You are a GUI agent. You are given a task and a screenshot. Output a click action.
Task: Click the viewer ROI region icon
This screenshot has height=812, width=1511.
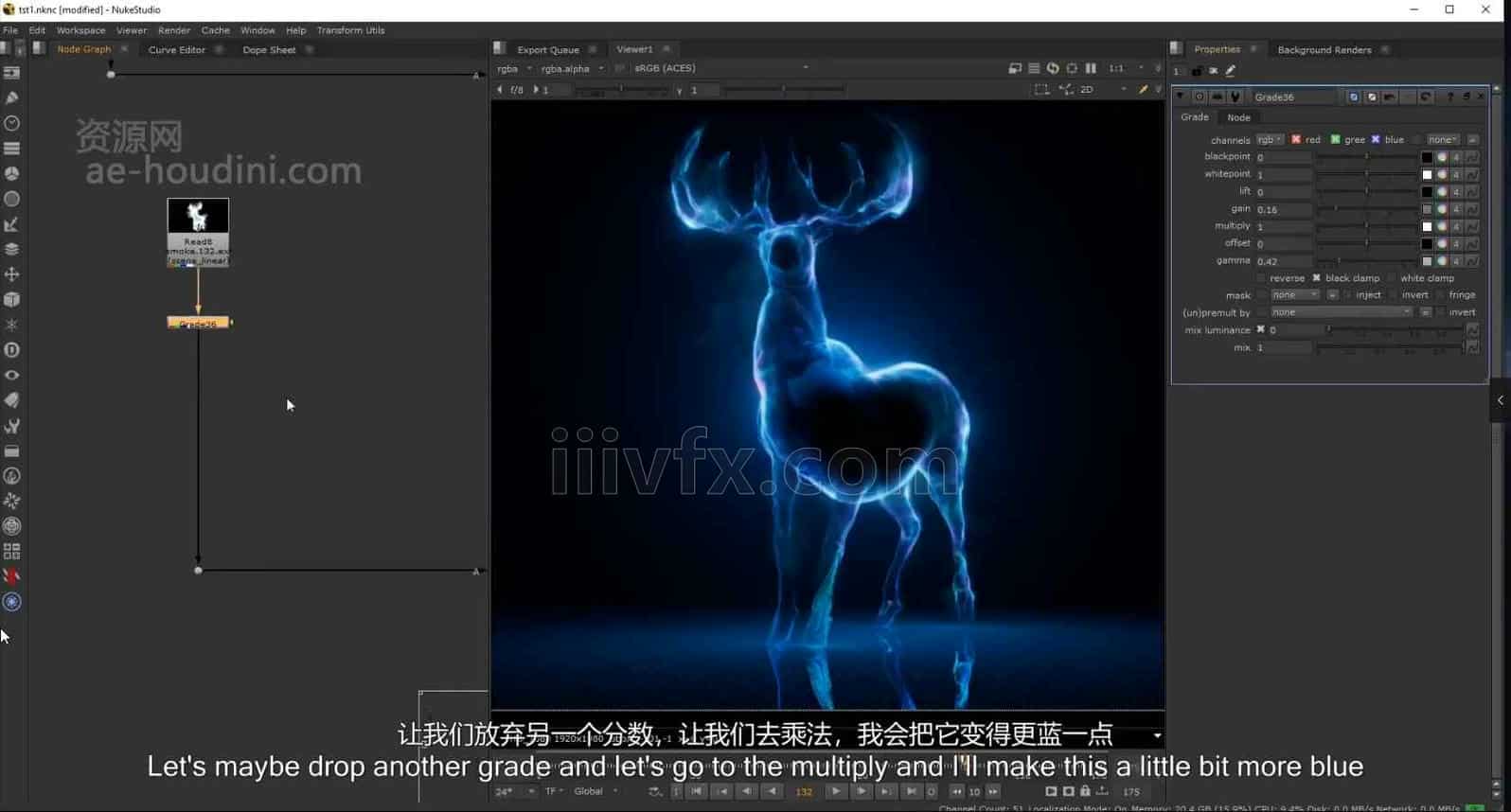pos(1041,89)
